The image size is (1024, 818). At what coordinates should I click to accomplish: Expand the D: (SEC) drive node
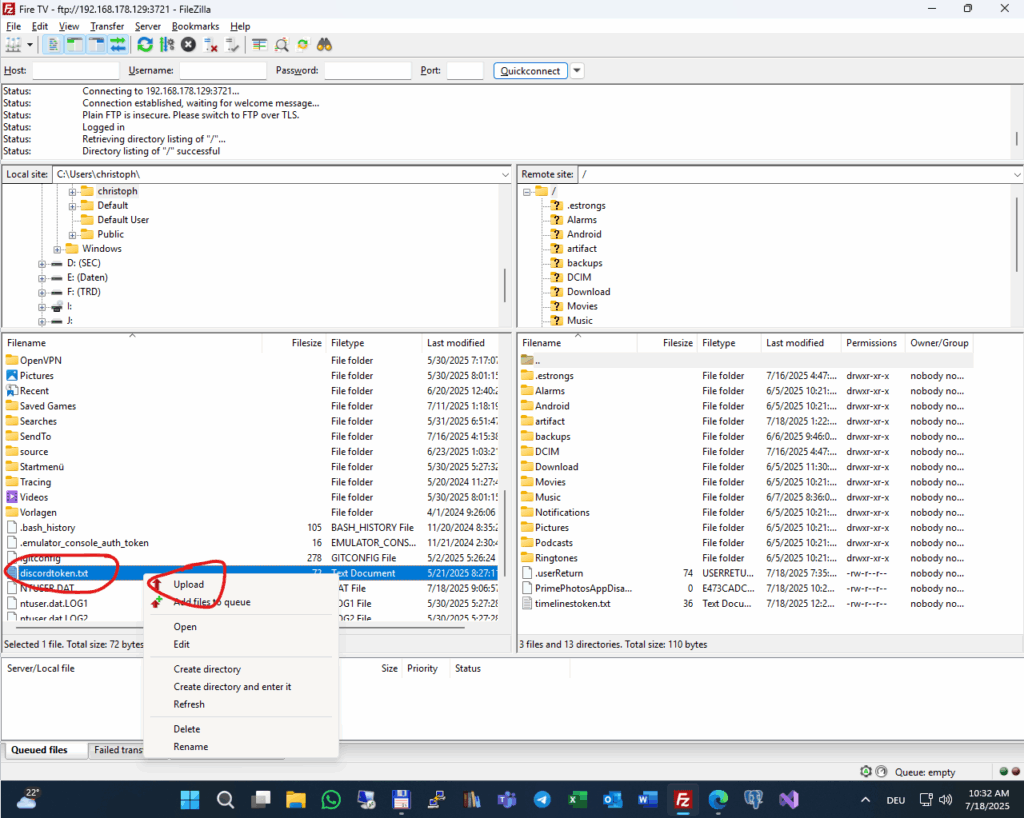click(42, 263)
